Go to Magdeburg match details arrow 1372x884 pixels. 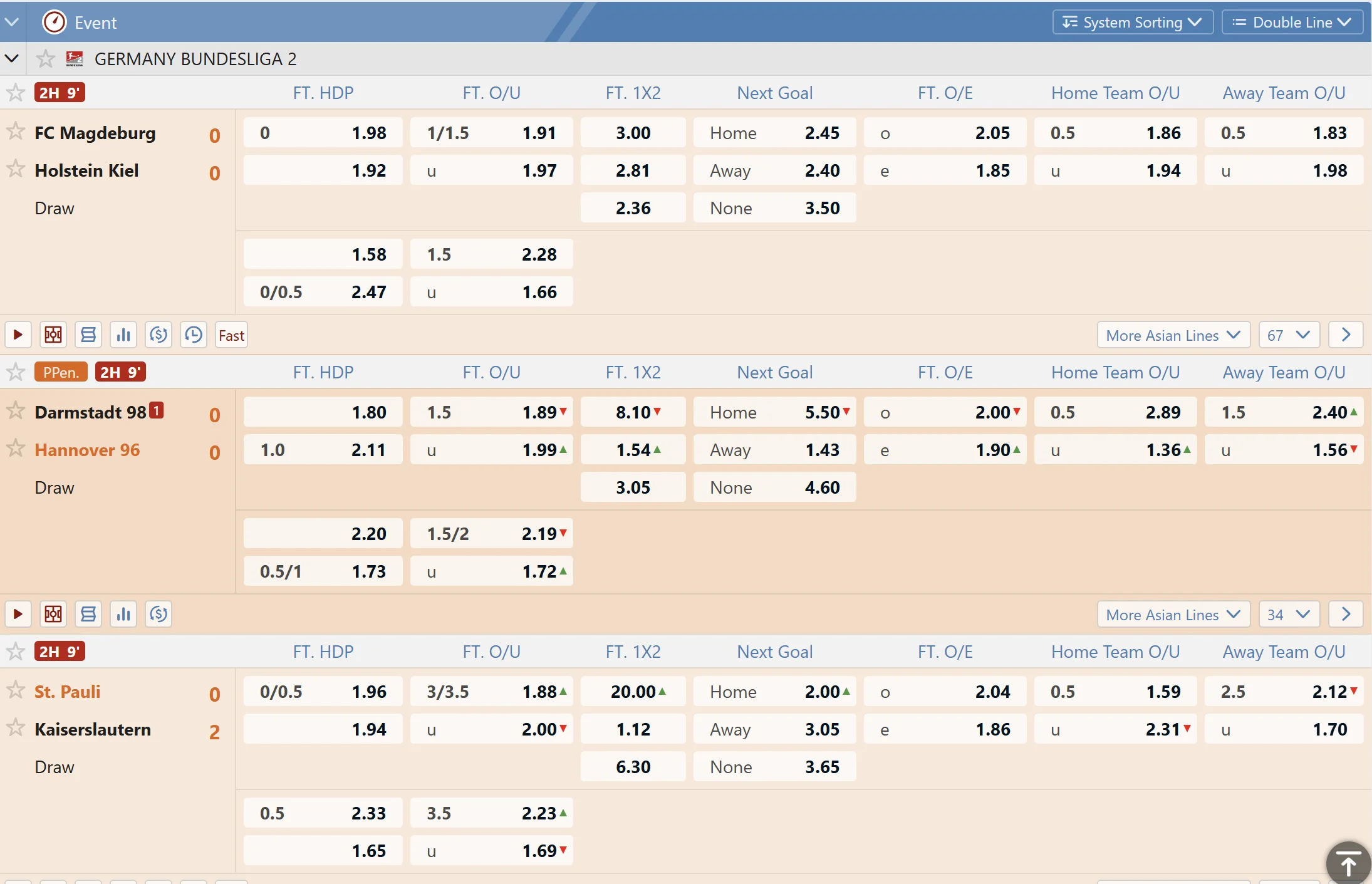point(1346,335)
